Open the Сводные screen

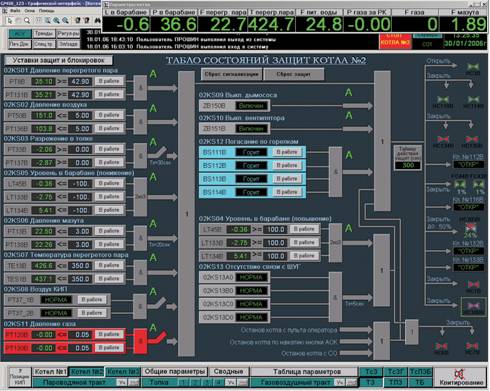point(228,371)
